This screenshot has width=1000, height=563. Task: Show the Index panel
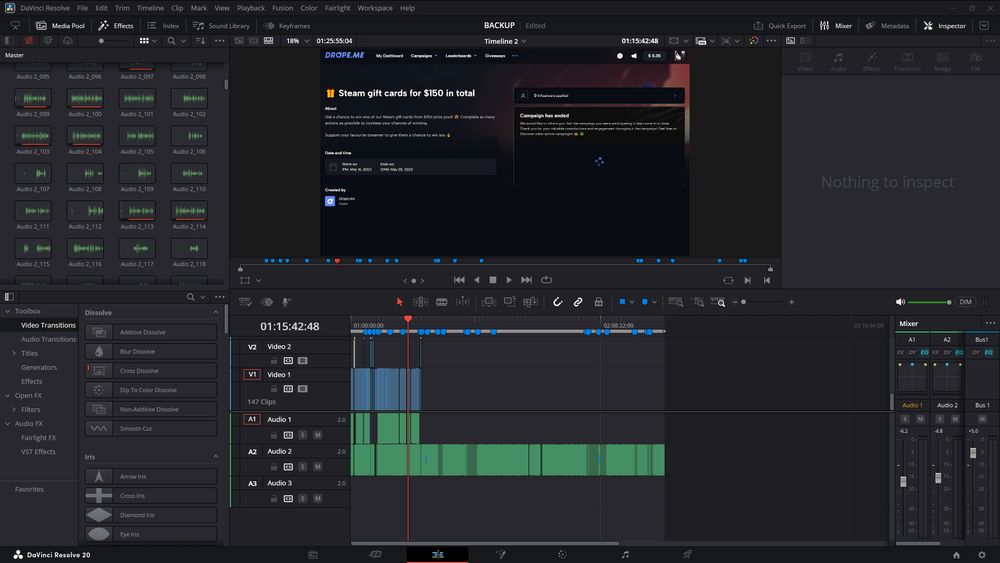point(163,26)
